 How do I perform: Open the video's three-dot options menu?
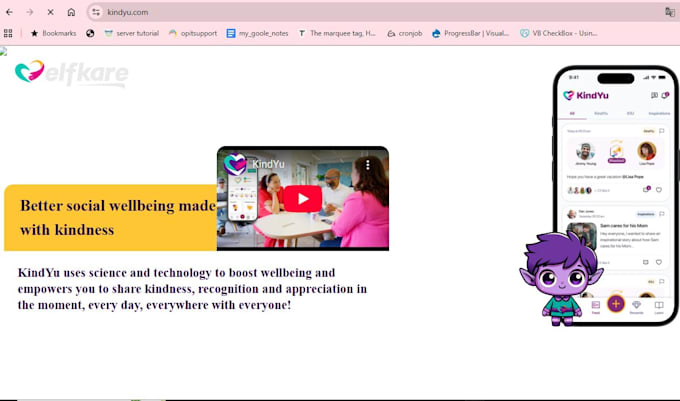[368, 165]
